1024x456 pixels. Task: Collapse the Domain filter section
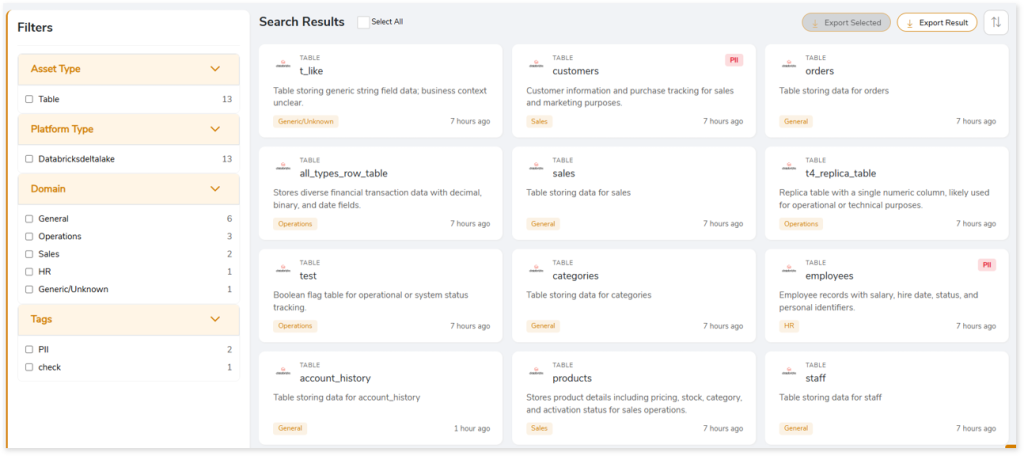pyautogui.click(x=214, y=188)
